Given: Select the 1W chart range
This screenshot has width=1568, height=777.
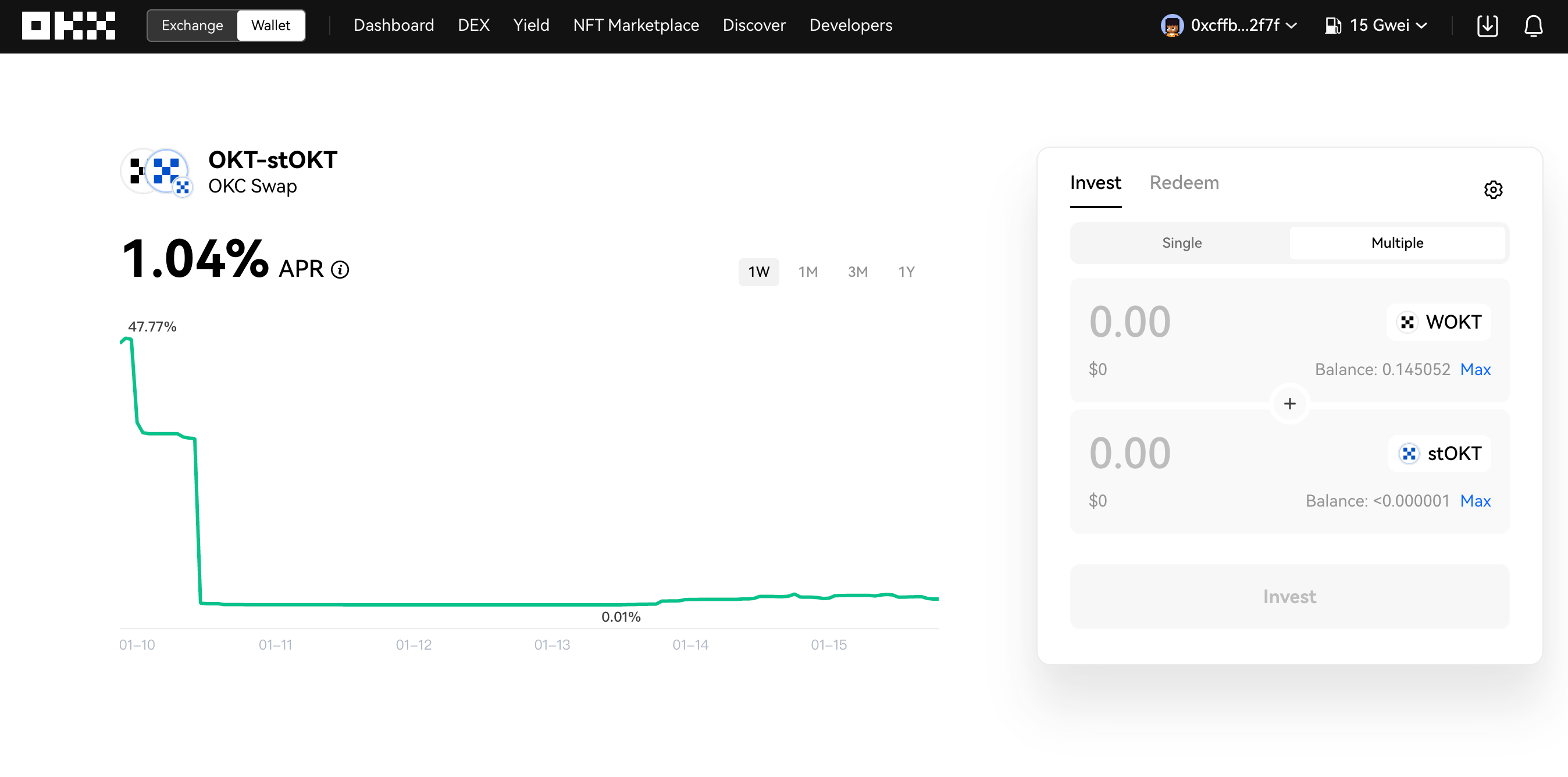Looking at the screenshot, I should click(x=758, y=272).
